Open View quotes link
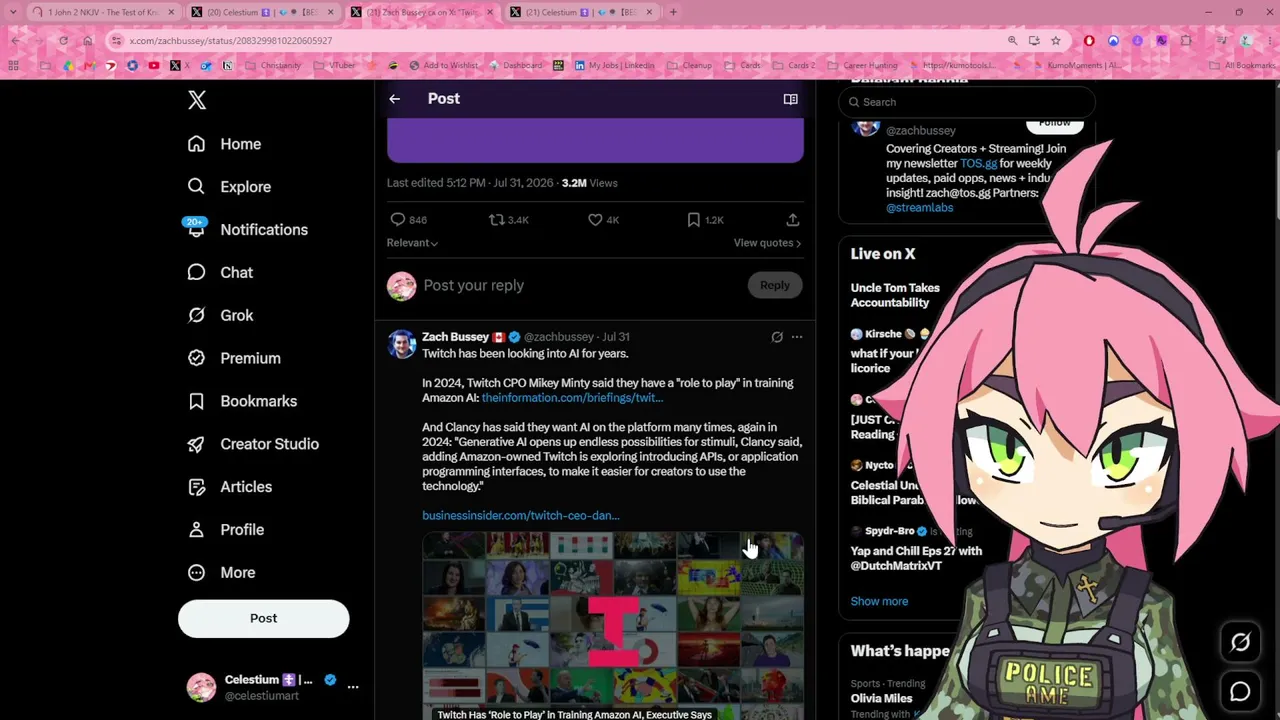Image resolution: width=1280 pixels, height=720 pixels. 767,243
